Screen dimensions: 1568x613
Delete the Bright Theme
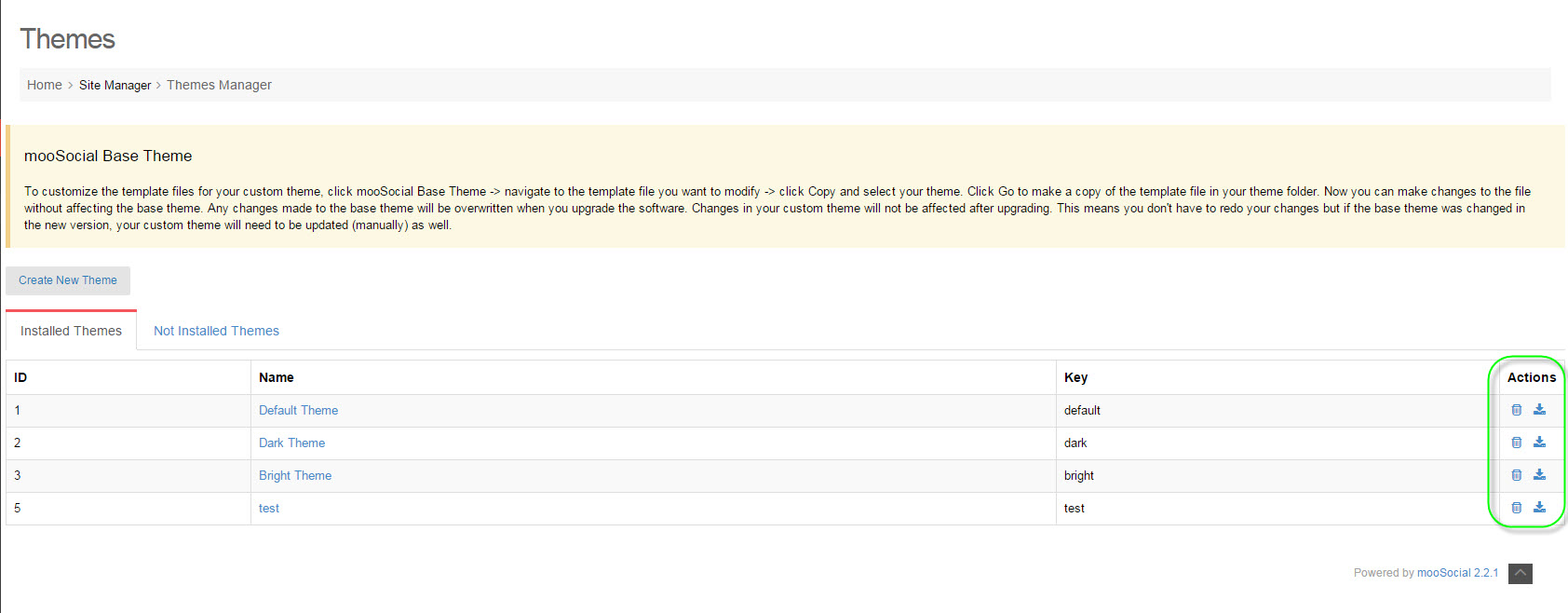point(1516,475)
